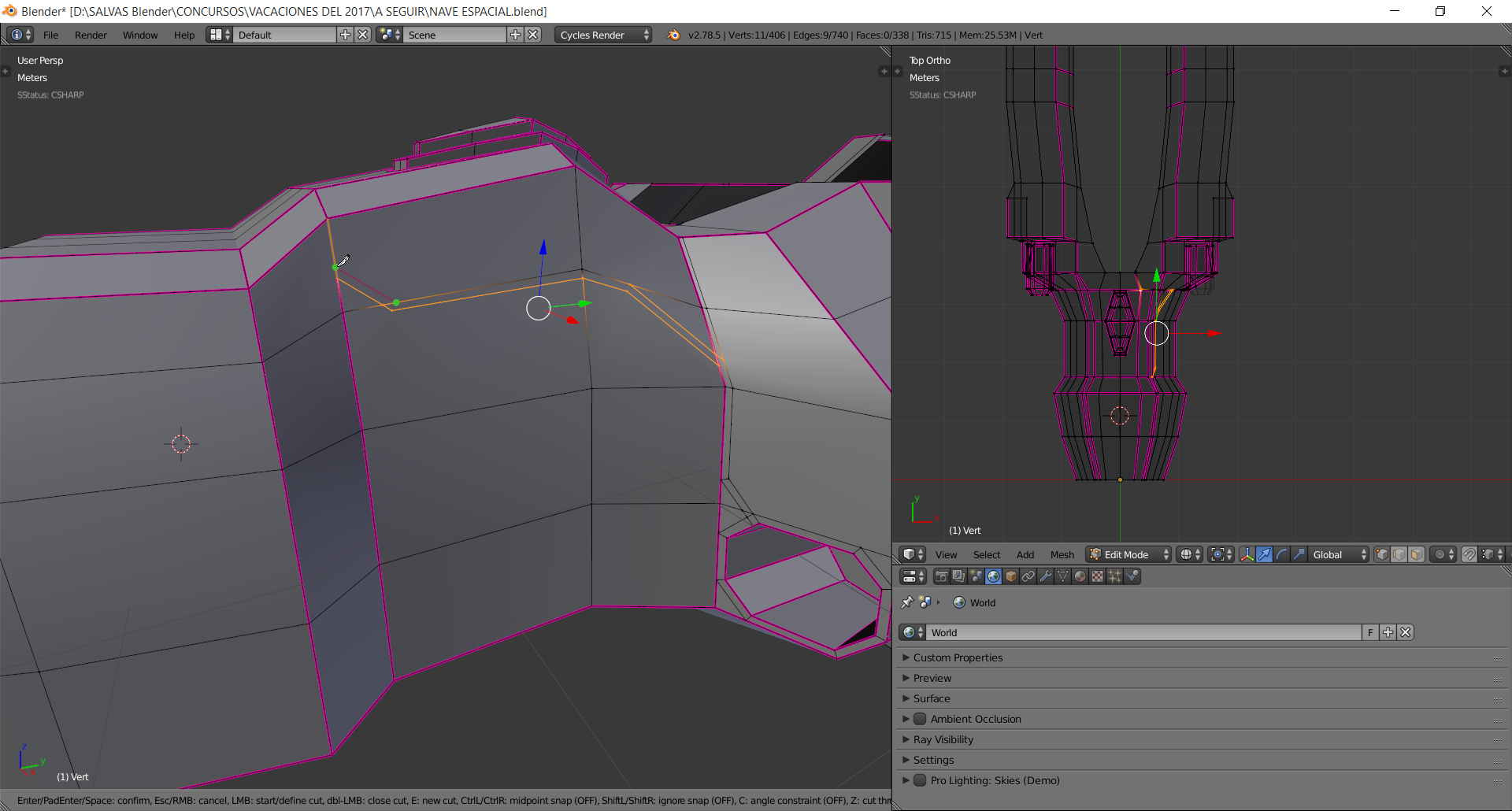This screenshot has width=1512, height=811.
Task: Add a new World datablock
Action: point(1388,632)
